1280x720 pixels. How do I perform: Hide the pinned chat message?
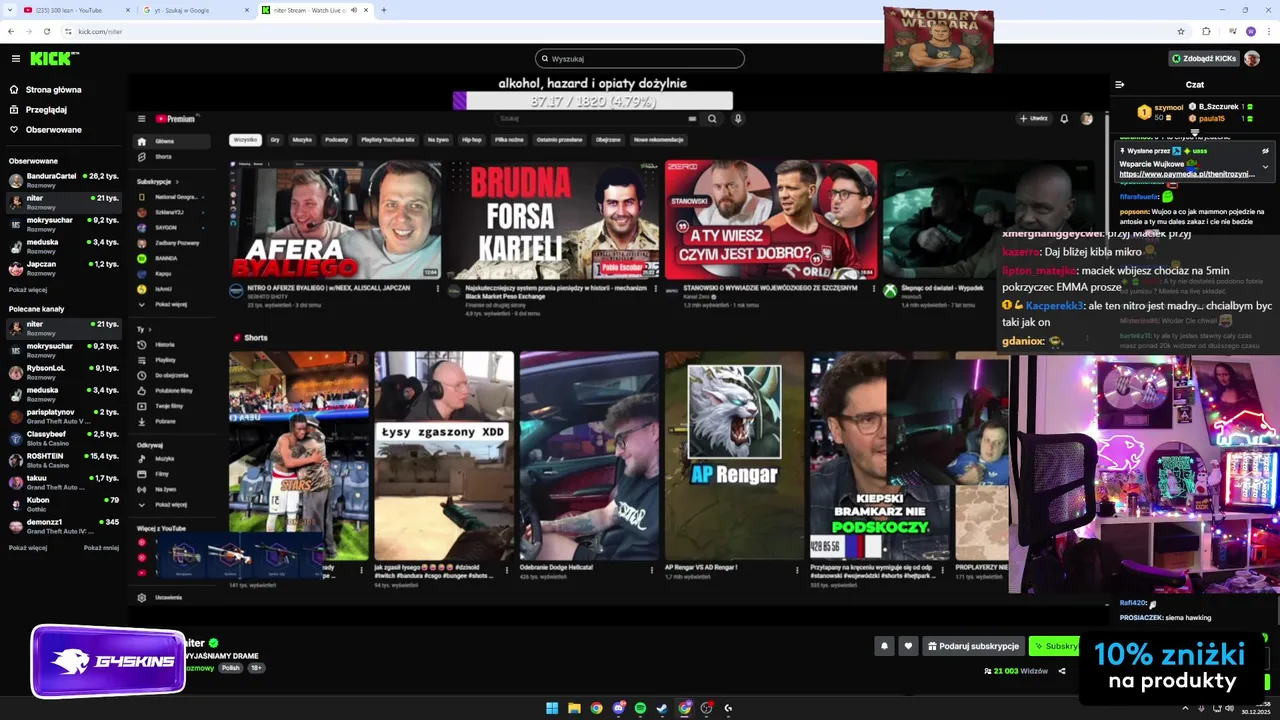(x=1265, y=151)
